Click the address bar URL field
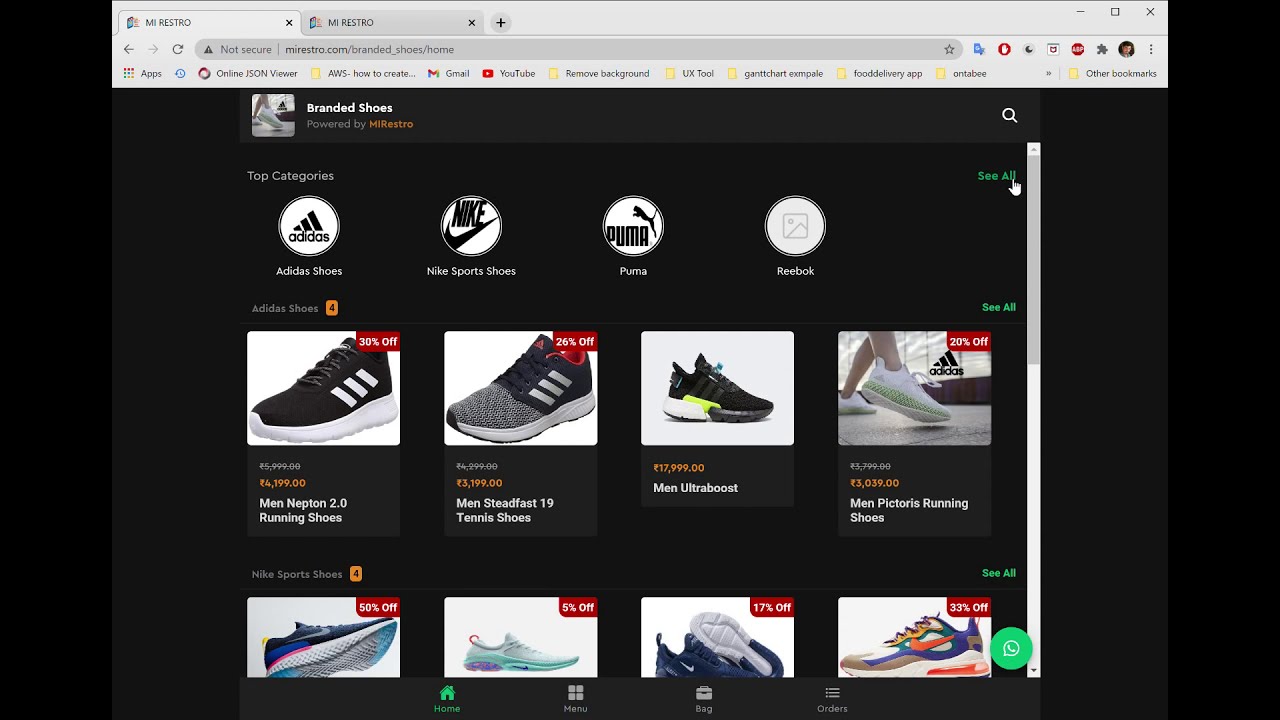1280x720 pixels. [x=580, y=49]
